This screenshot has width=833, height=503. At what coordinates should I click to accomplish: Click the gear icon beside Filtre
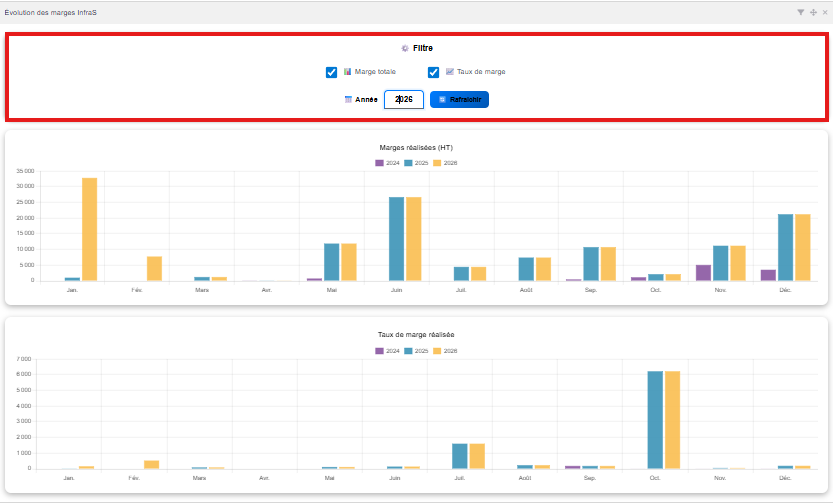coord(405,48)
